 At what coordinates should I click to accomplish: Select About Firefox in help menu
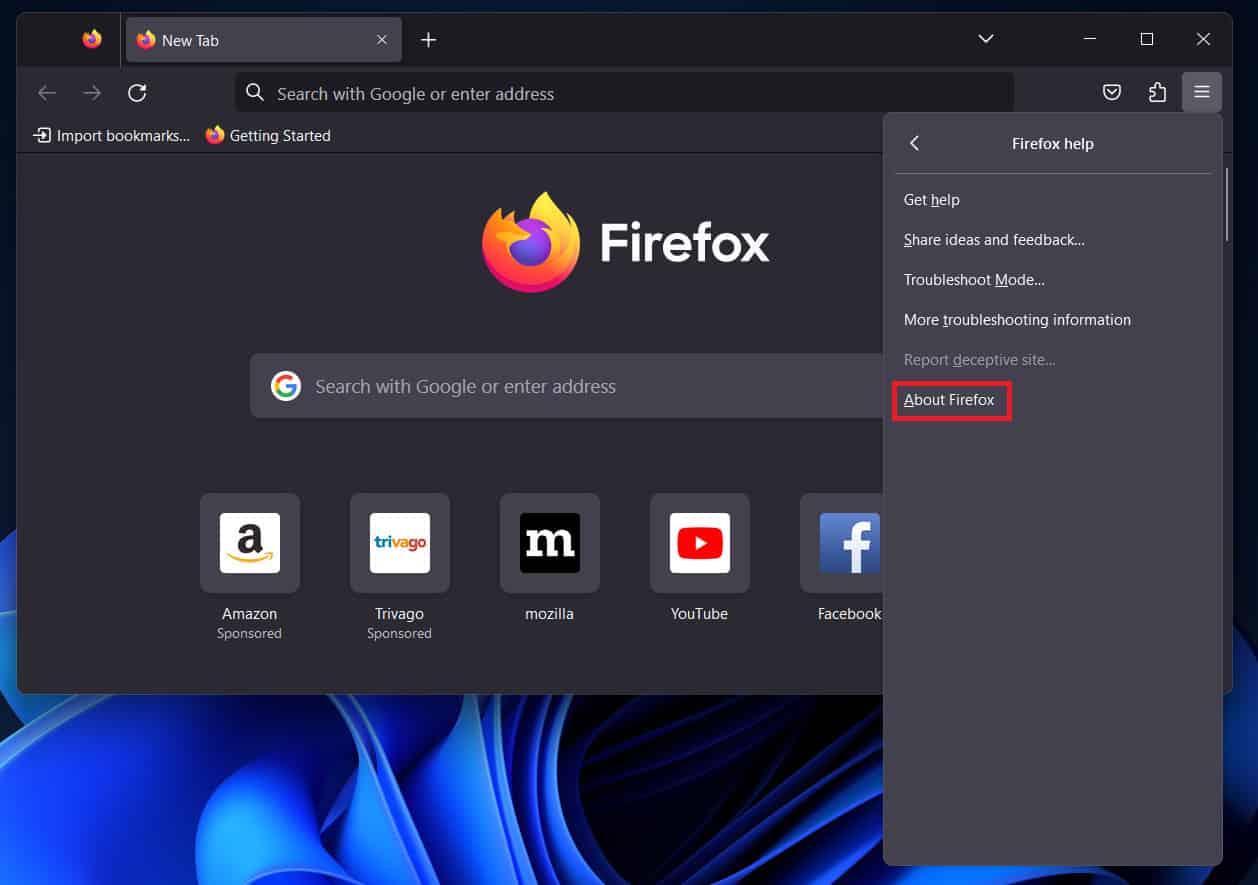(x=949, y=400)
